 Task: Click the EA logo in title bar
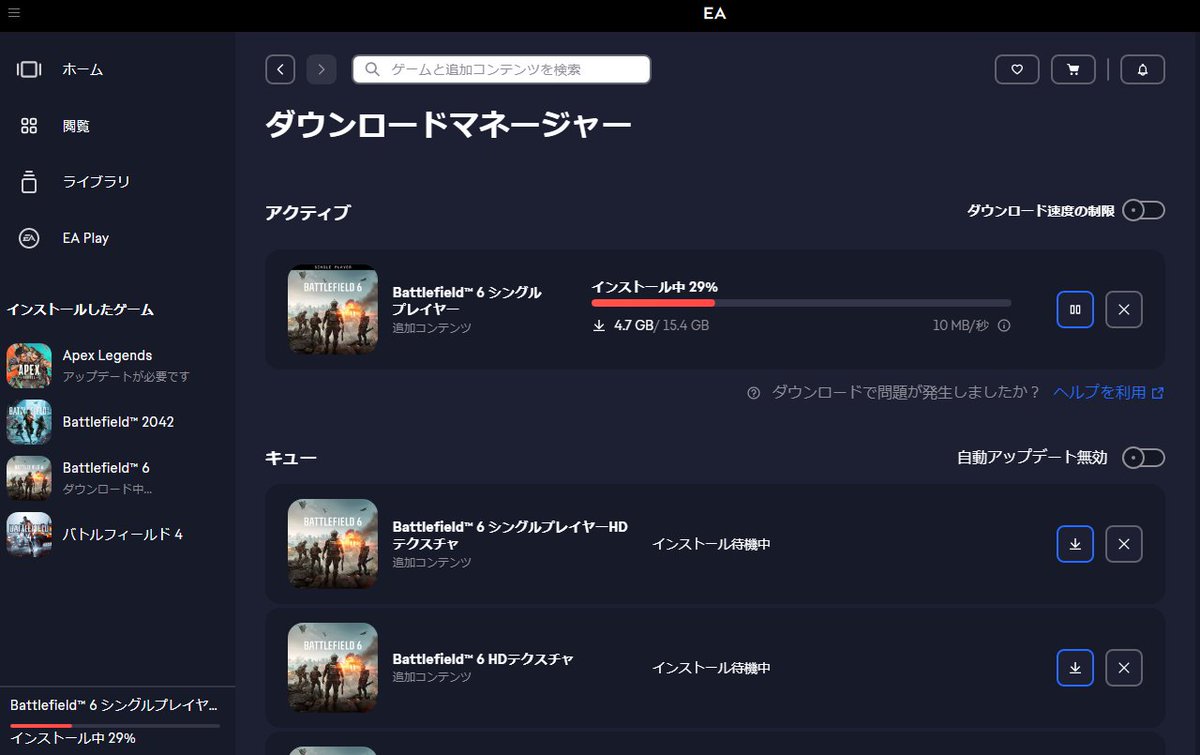tap(714, 13)
